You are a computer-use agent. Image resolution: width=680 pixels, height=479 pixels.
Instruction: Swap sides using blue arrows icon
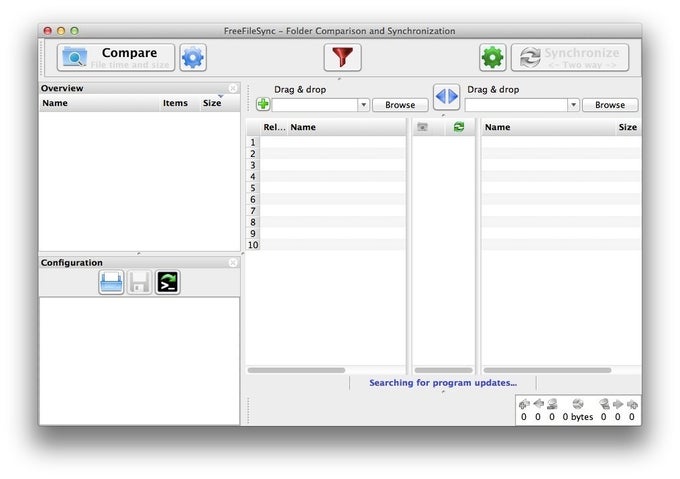[x=446, y=96]
